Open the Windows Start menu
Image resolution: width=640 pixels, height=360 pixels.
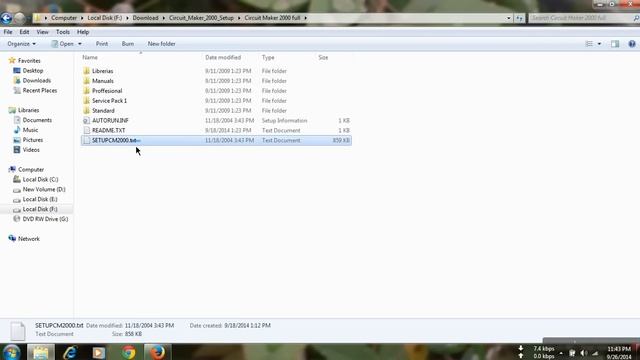click(x=12, y=352)
